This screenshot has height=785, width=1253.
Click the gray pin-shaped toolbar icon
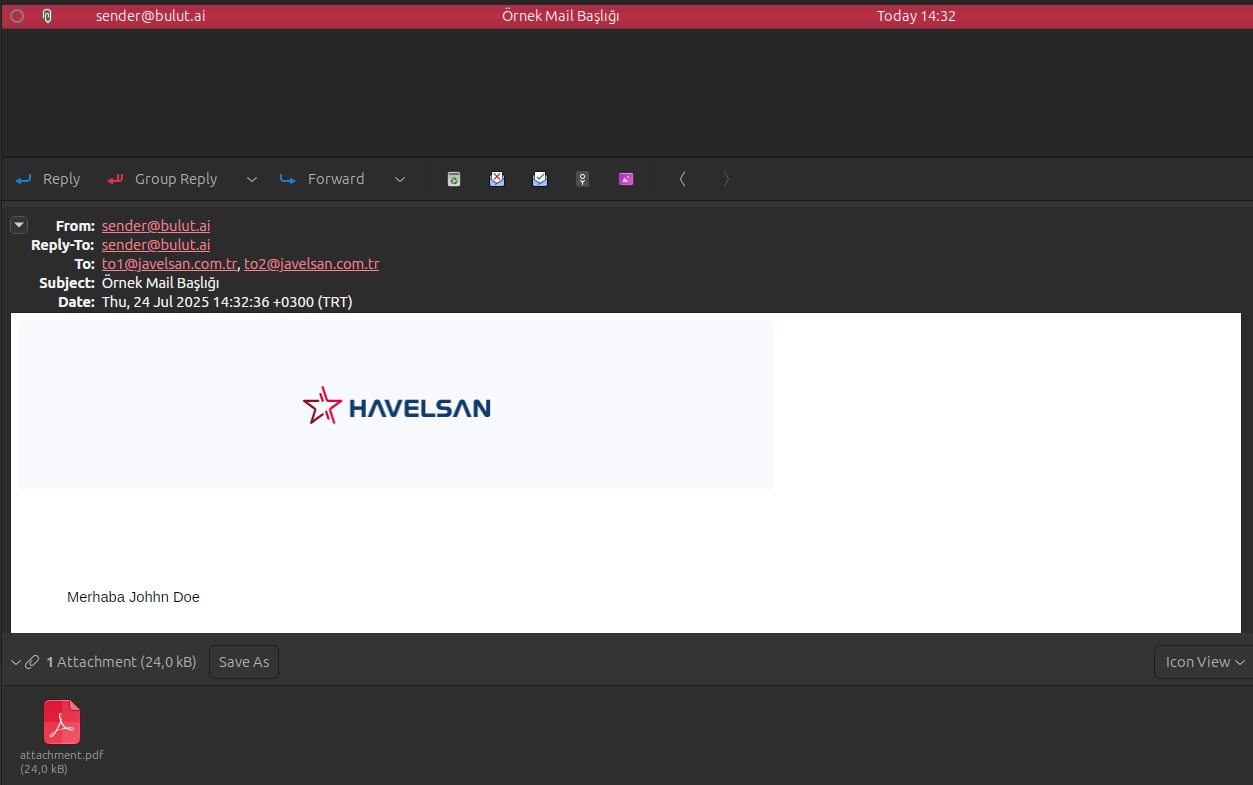(x=582, y=179)
